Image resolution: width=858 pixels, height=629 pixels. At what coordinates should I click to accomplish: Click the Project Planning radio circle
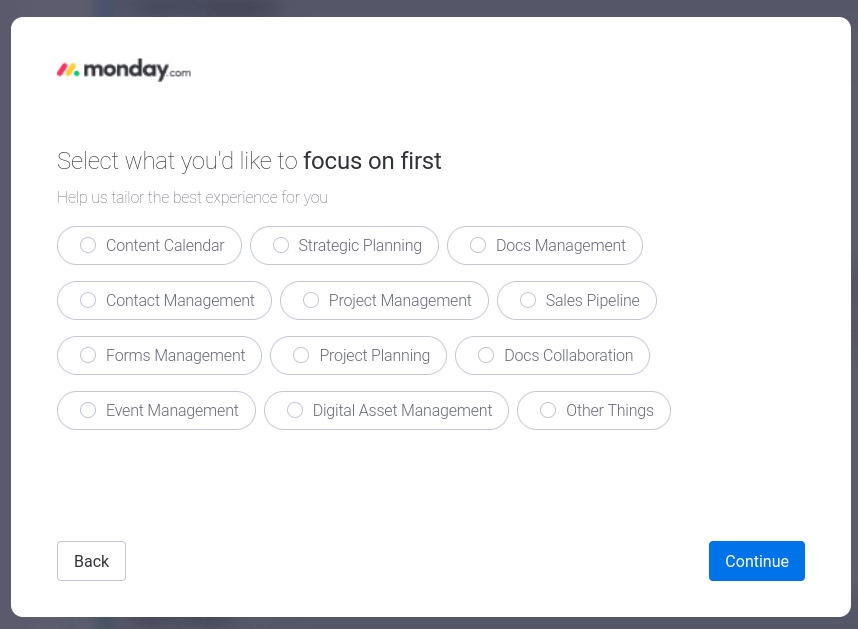(x=301, y=356)
